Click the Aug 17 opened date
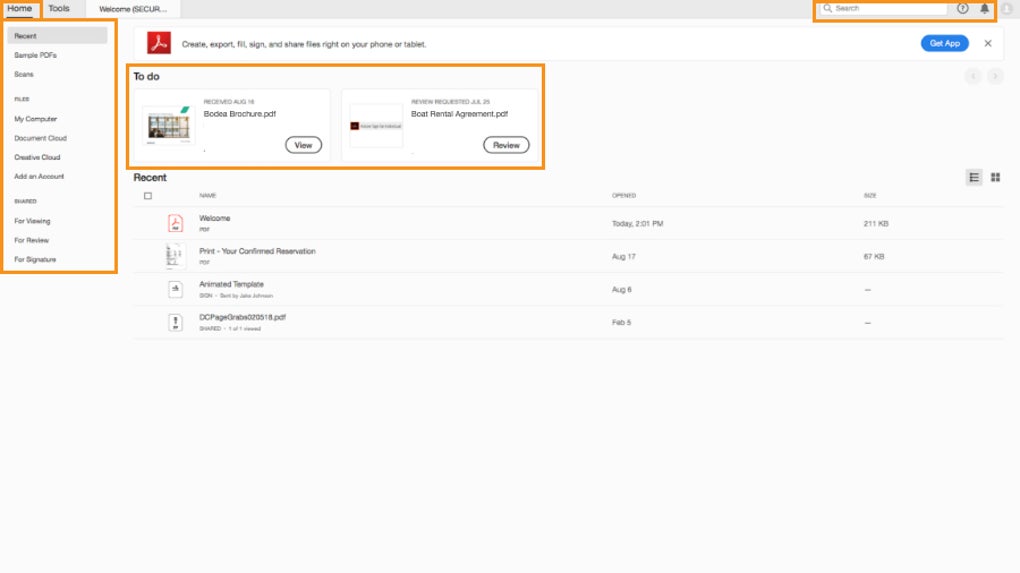1020x573 pixels. pos(623,256)
